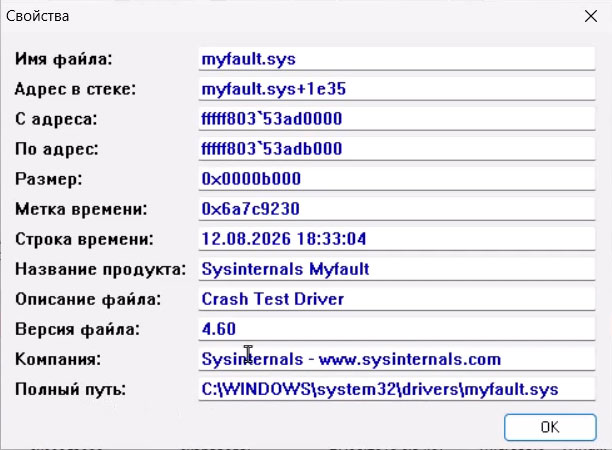
Task: Click the Строка времени value 12.08.2026 18:33:04
Action: click(397, 239)
